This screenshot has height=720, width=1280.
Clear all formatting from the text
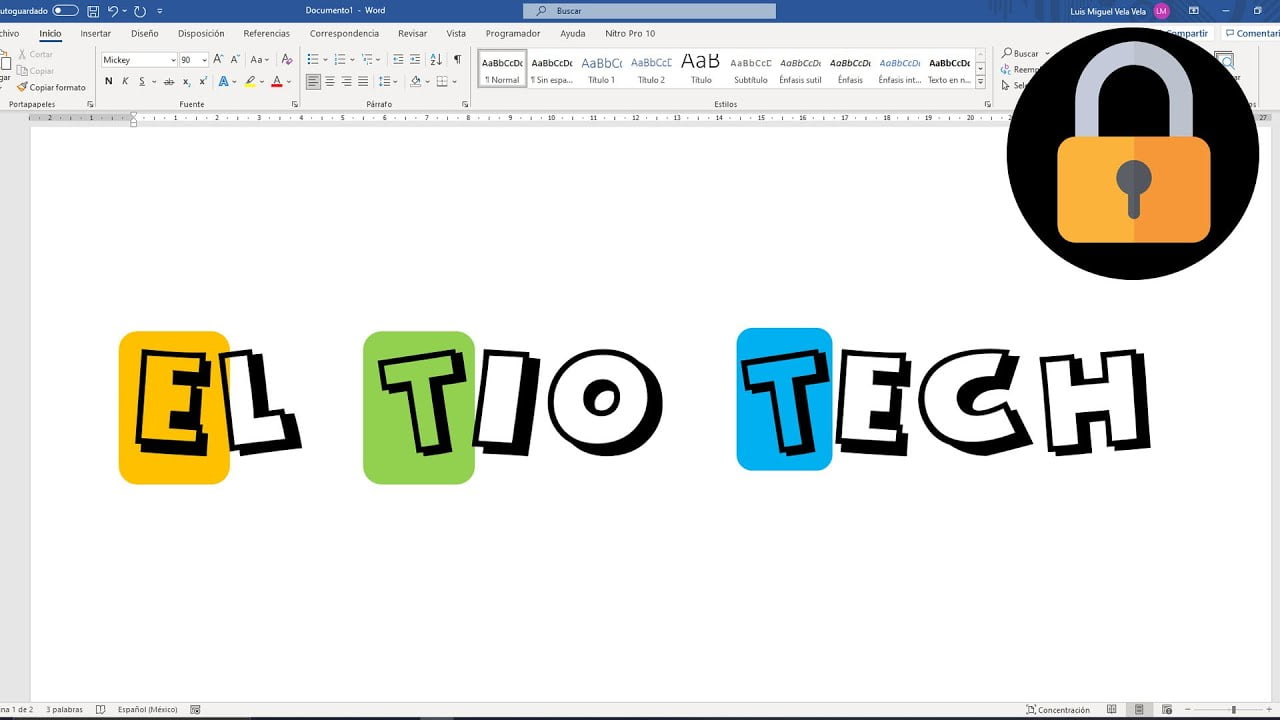287,60
